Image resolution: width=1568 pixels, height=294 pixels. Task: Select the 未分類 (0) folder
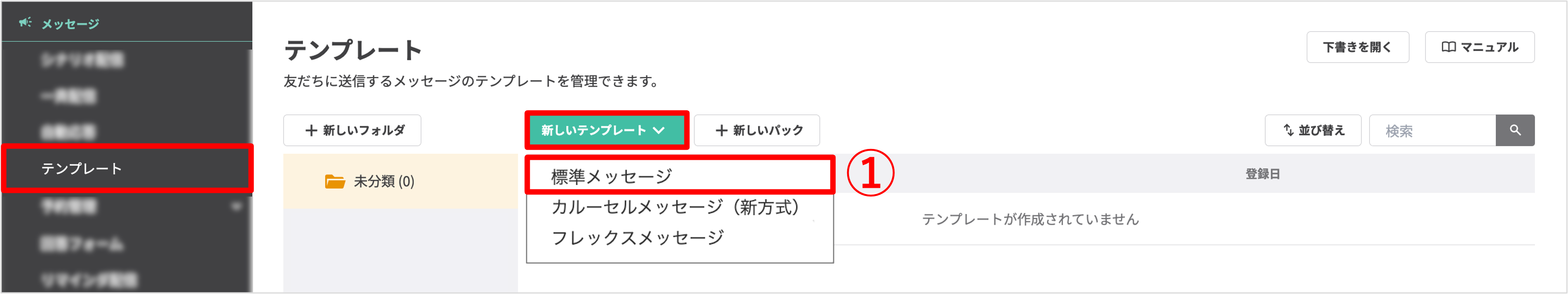(383, 181)
